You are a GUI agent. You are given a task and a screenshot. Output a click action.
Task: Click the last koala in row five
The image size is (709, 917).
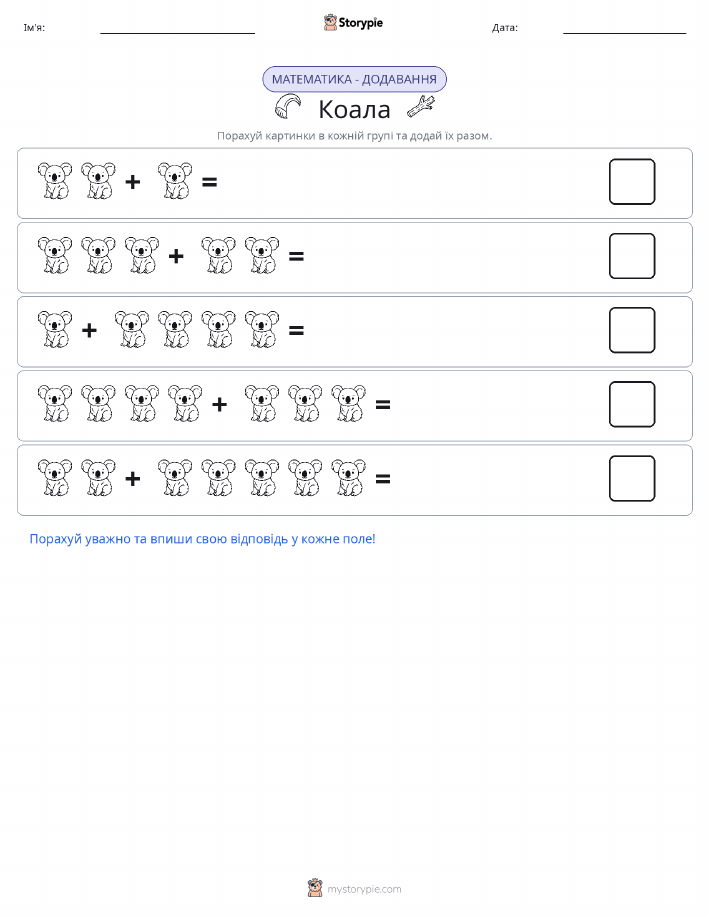(x=348, y=477)
